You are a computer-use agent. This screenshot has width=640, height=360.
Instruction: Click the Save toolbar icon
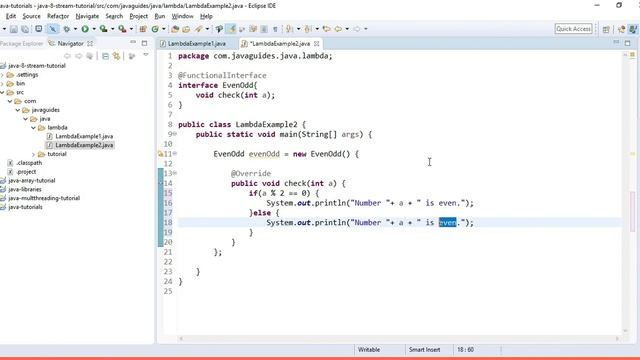(x=14, y=29)
